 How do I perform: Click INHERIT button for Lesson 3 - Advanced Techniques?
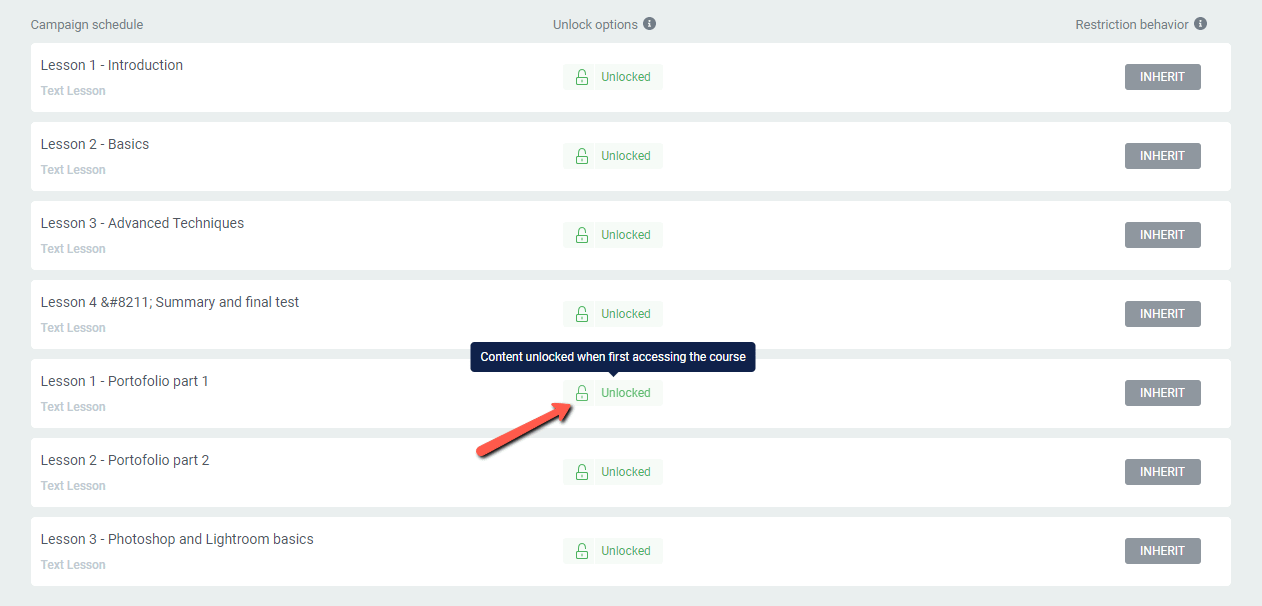pos(1162,235)
